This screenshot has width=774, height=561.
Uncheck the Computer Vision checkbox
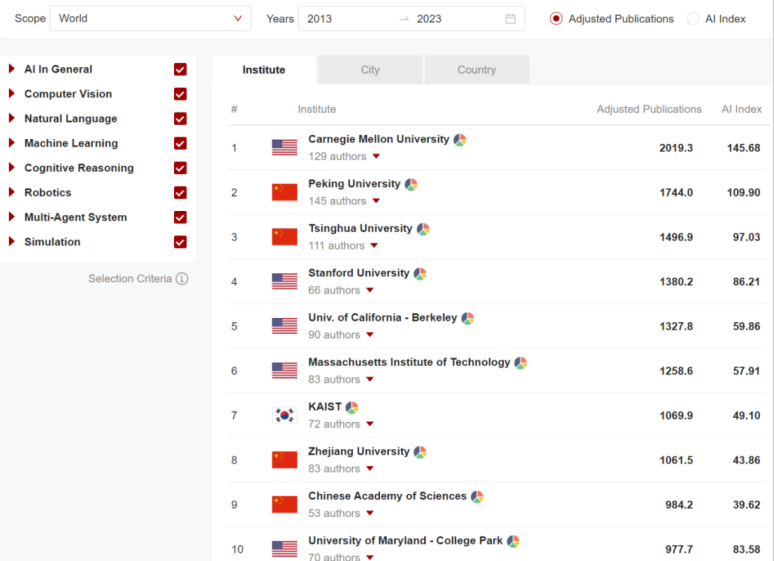tap(180, 94)
